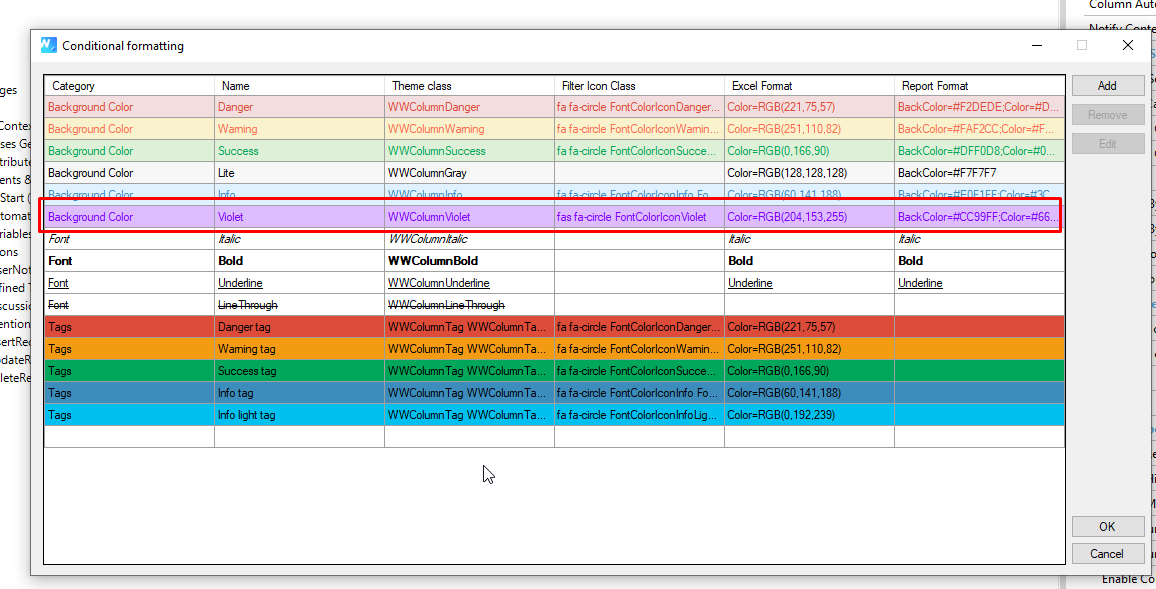Viewport: 1156px width, 589px height.
Task: Click the BackColor=#F7F7F7 Report Format cell
Action: pos(980,173)
